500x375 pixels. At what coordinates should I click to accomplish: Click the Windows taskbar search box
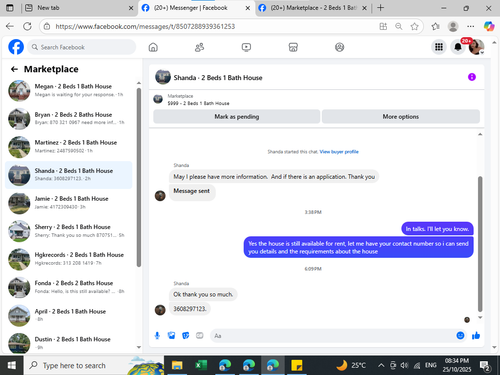point(94,365)
